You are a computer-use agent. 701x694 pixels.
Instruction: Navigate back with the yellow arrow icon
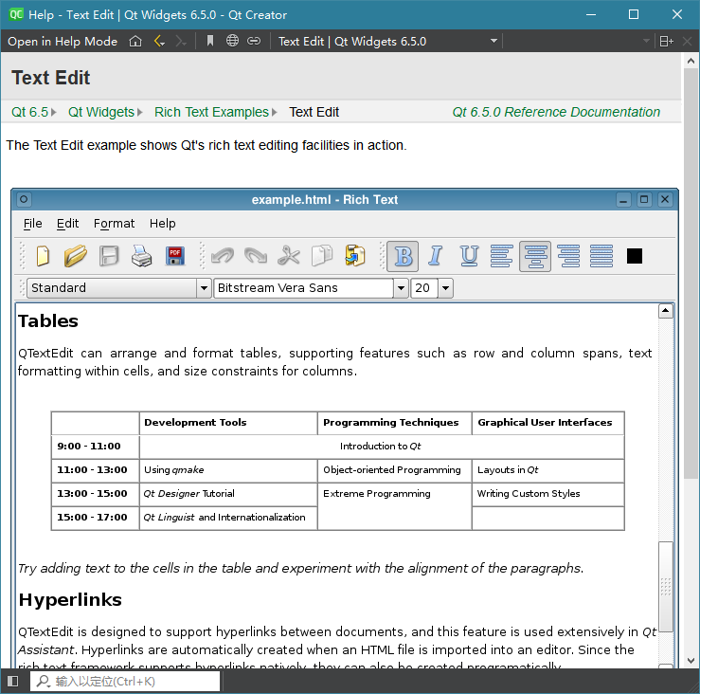(159, 41)
